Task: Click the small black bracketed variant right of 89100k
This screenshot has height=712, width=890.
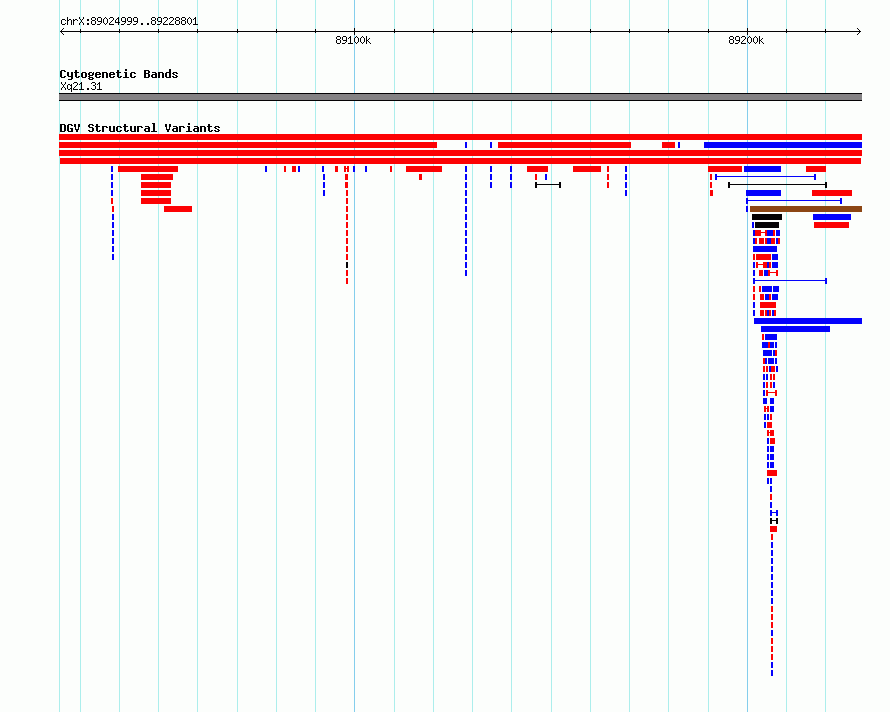Action: 548,185
